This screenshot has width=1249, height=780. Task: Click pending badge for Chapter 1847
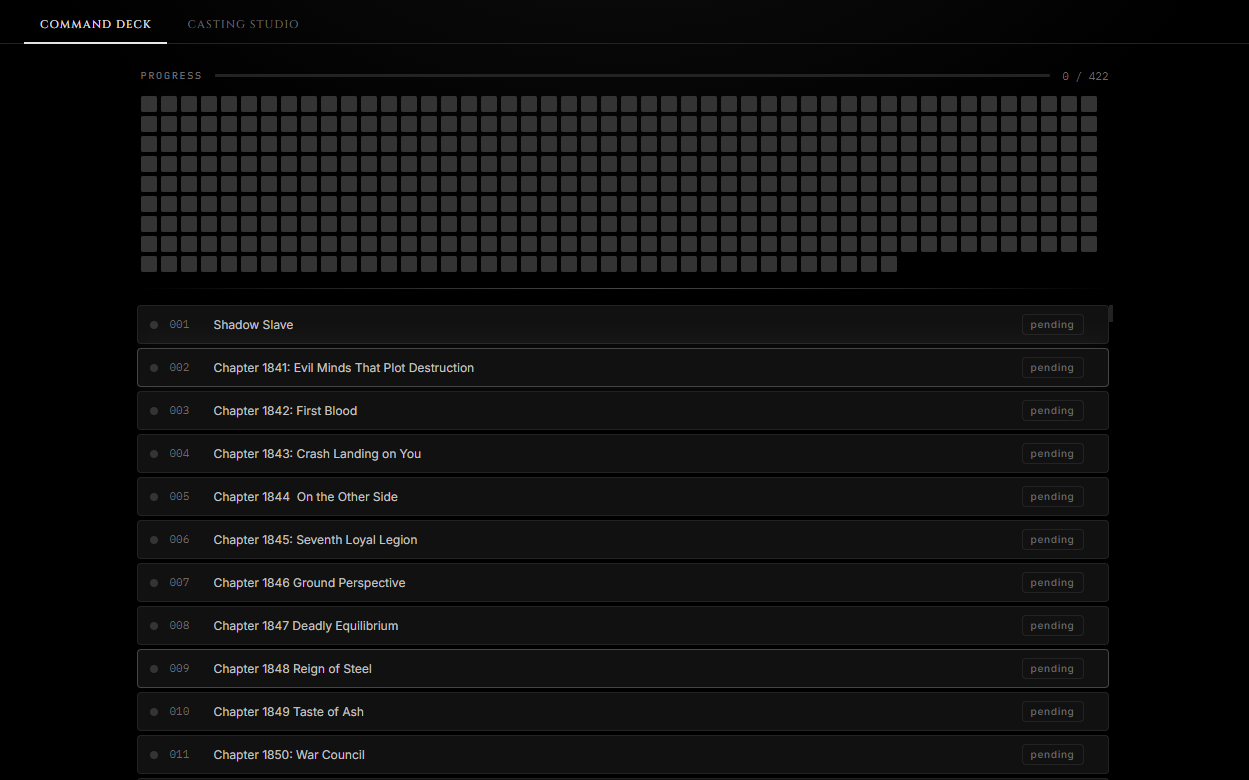(x=1052, y=626)
